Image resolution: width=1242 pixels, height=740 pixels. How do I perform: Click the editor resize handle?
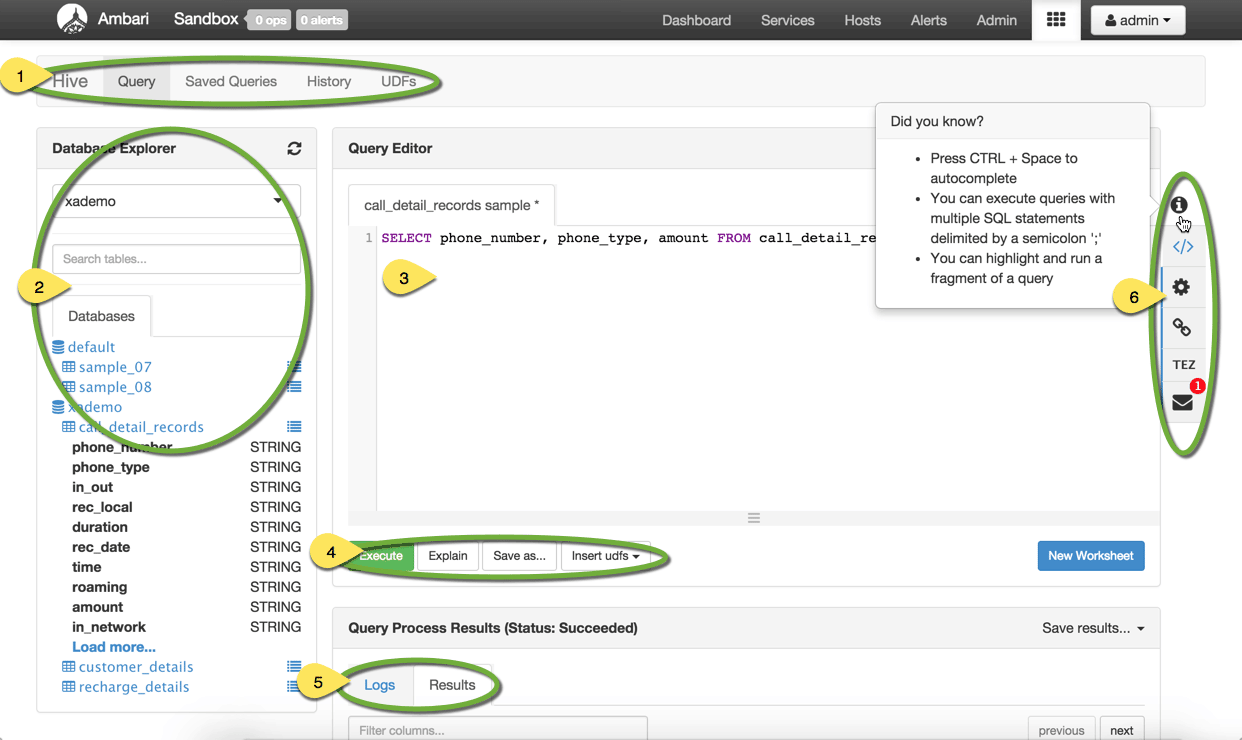(754, 518)
